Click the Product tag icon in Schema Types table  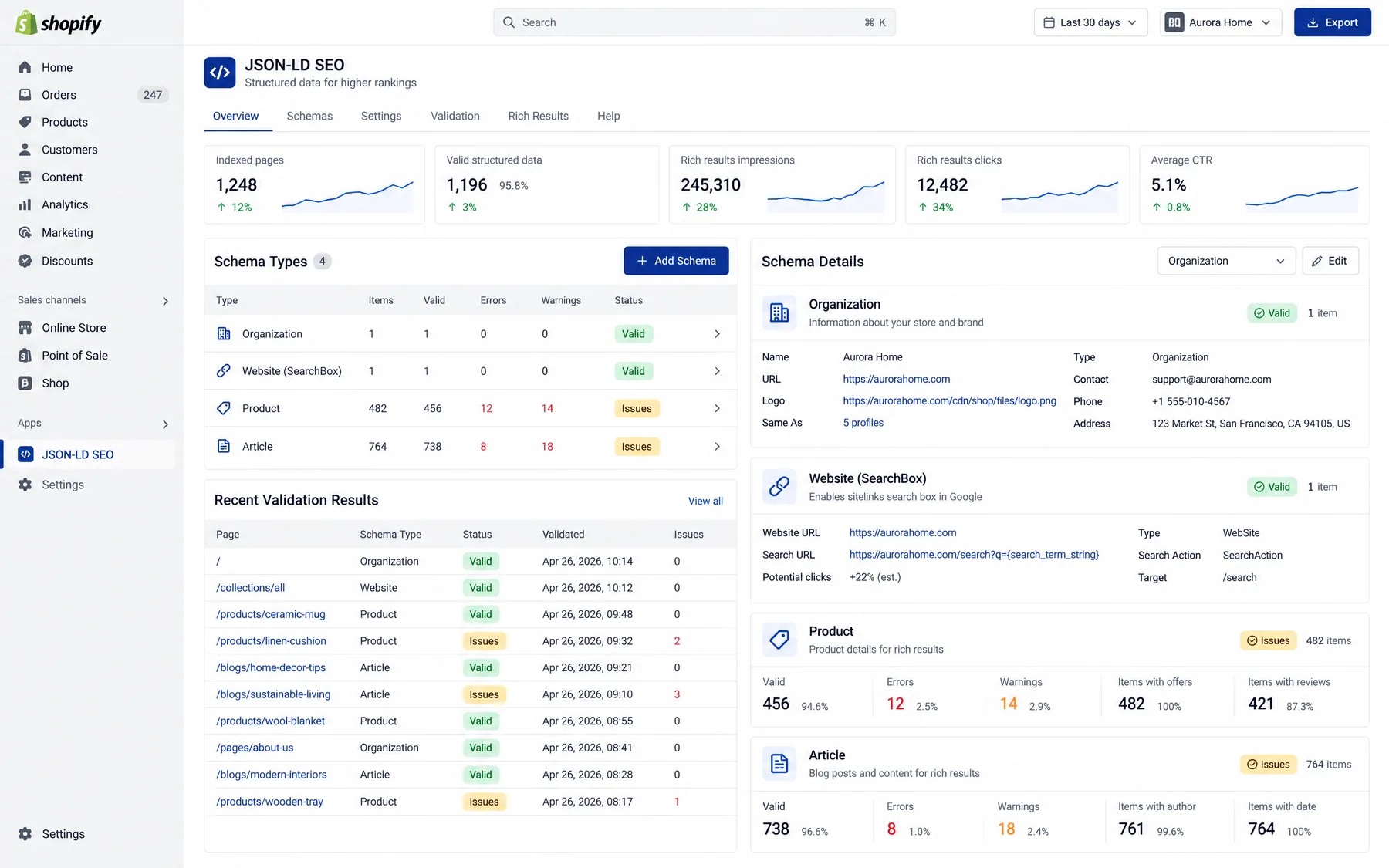click(224, 408)
